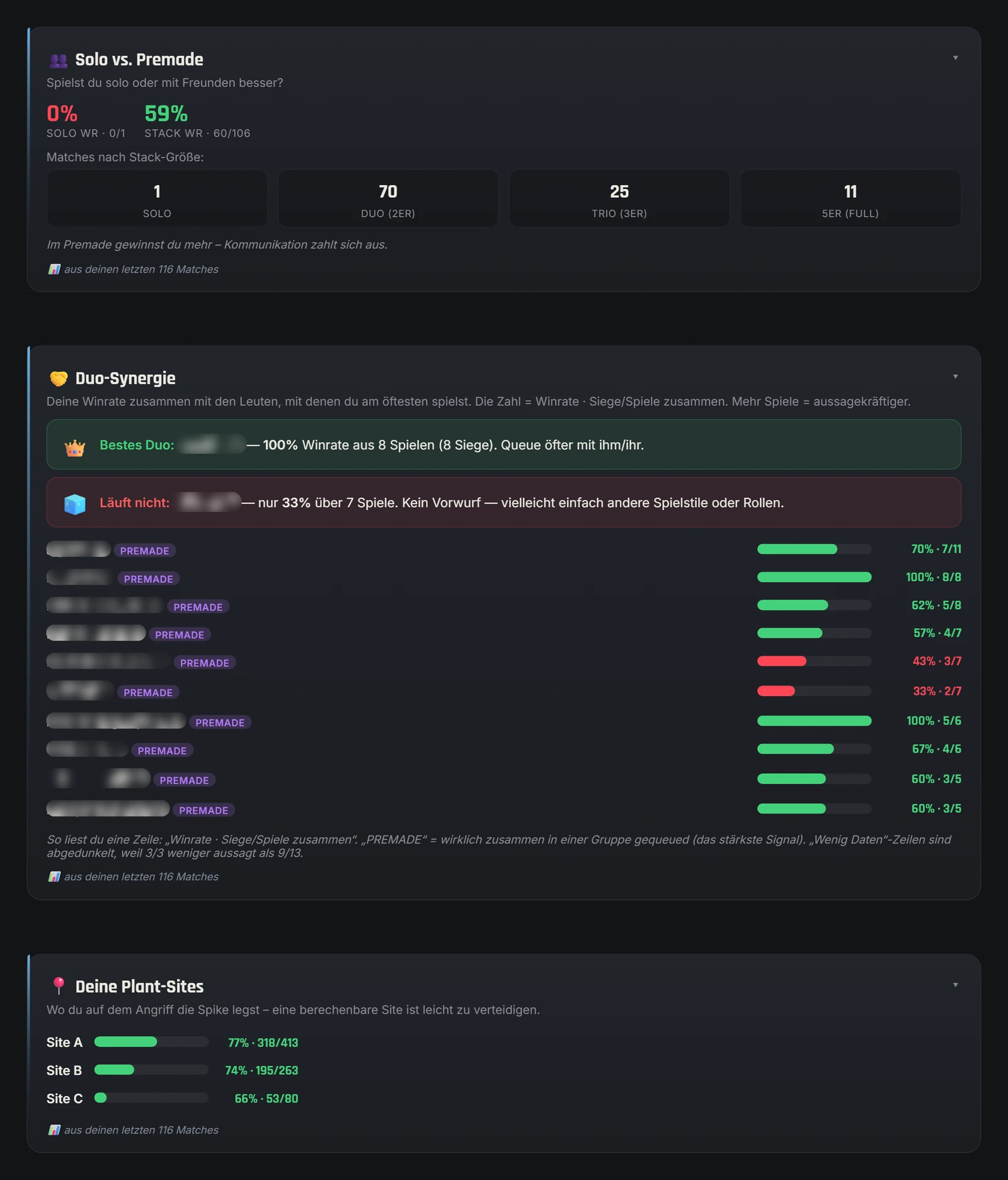
Task: Select the Trio (3er) tile with 25 matches
Action: pos(619,198)
